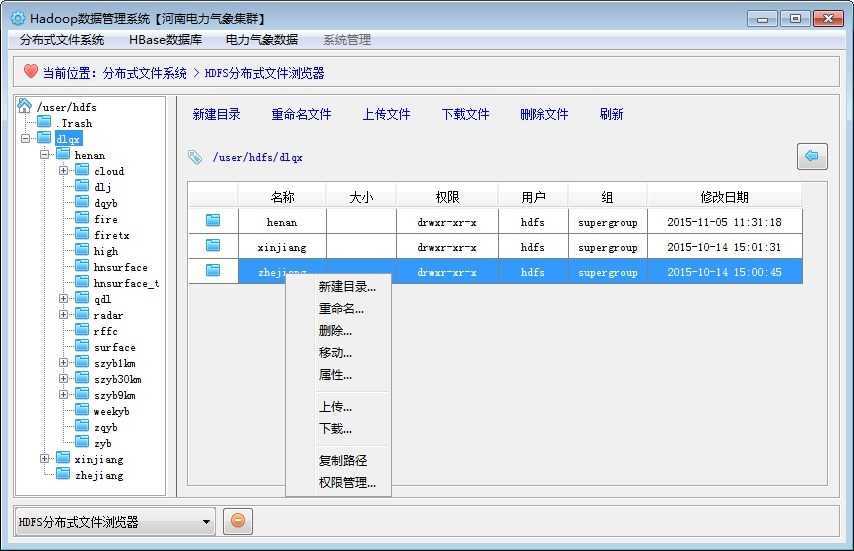The image size is (854, 551).
Task: Click the hnsurface folder icon in tree
Action: tap(82, 266)
